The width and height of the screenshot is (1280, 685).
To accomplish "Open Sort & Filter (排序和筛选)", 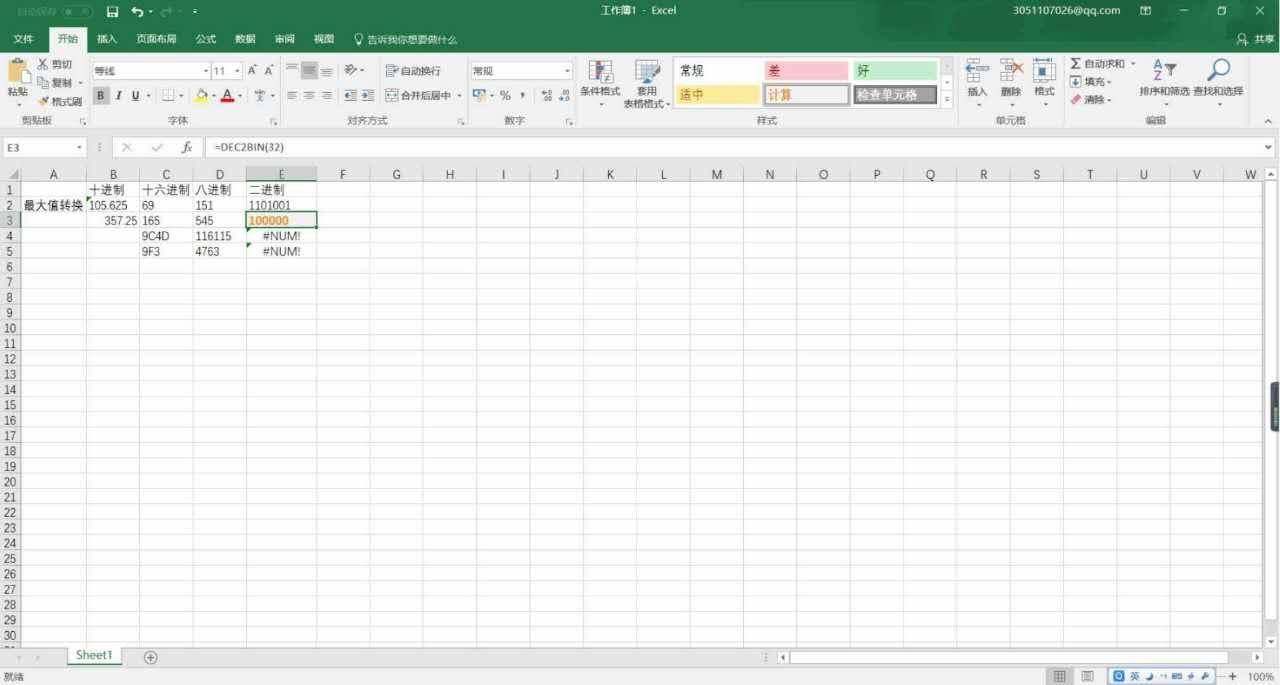I will [x=1165, y=84].
